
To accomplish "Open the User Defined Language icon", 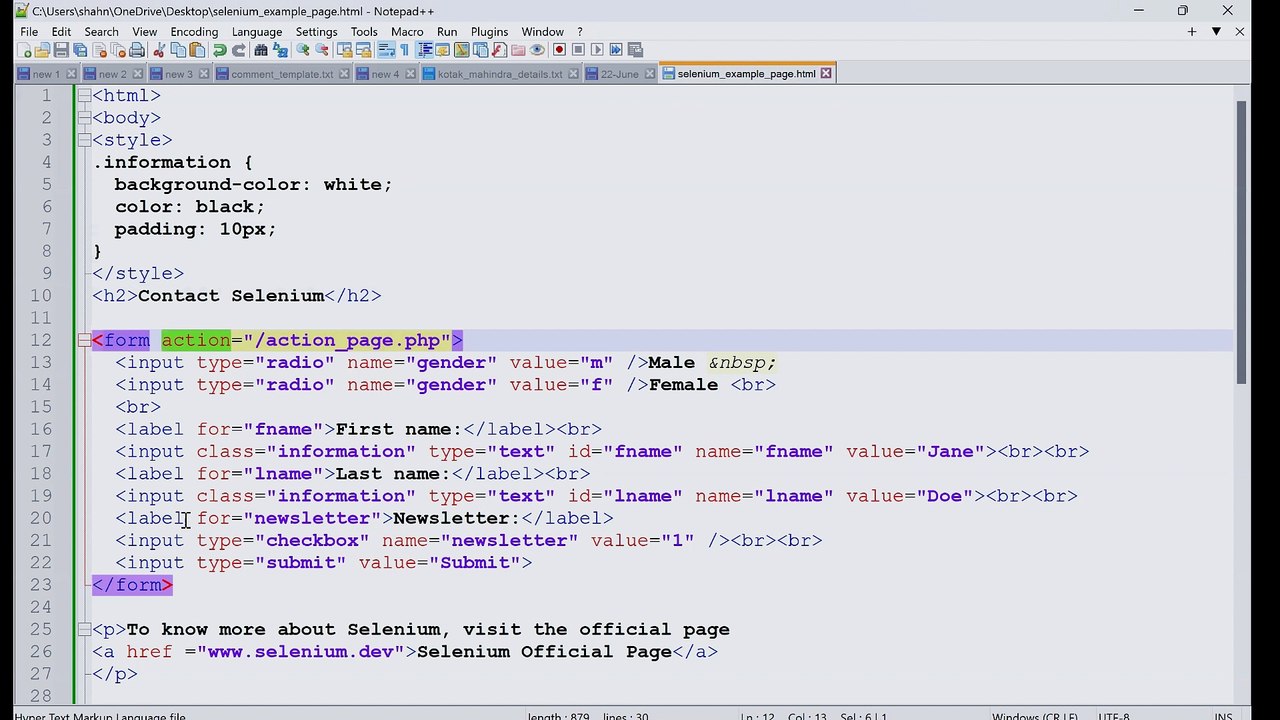I will [443, 50].
